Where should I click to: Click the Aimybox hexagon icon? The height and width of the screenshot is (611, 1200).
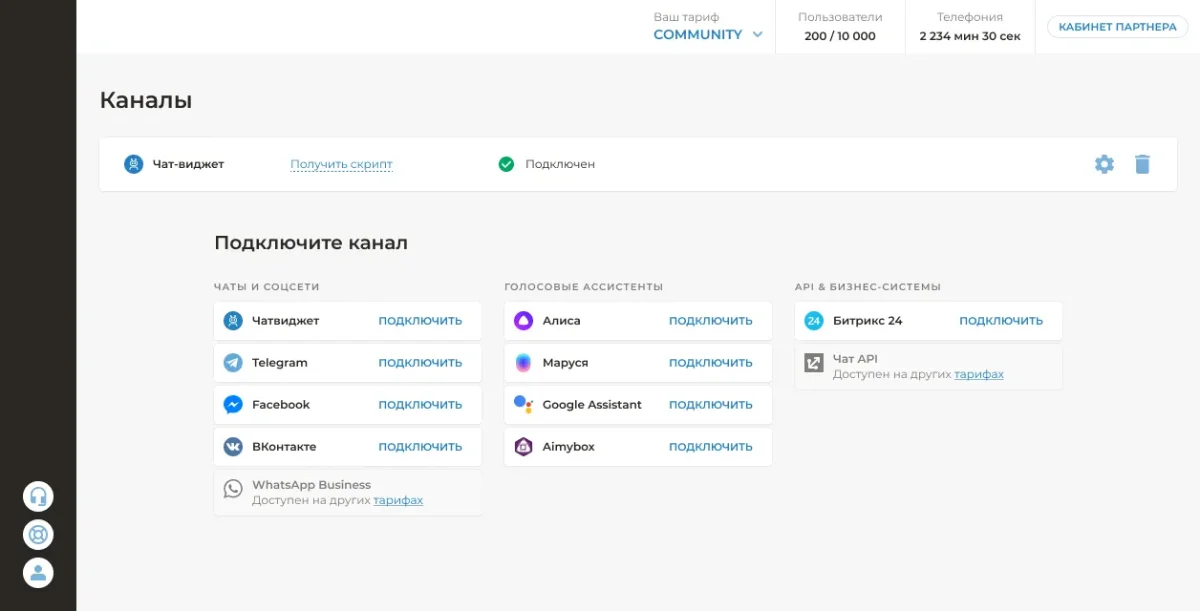tap(524, 447)
